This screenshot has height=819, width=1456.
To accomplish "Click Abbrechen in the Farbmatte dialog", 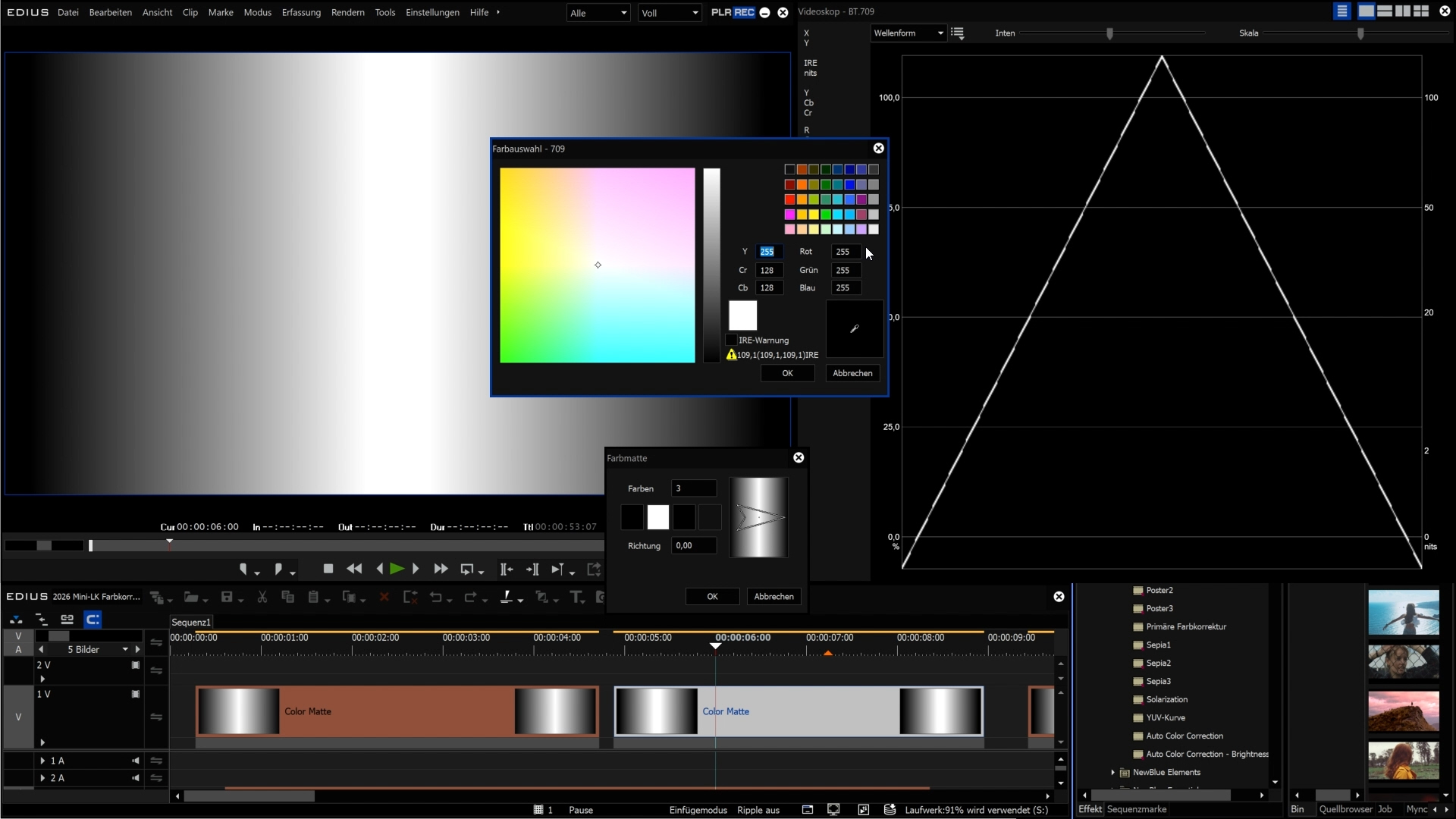I will (x=773, y=597).
